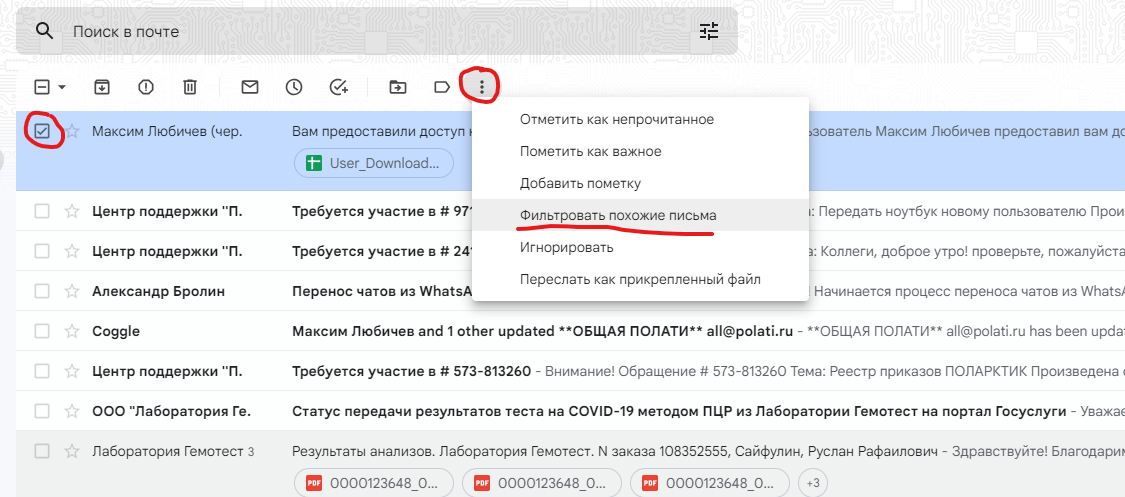Viewport: 1125px width, 497px height.
Task: Click the +3 more attachments chip
Action: coord(813,483)
